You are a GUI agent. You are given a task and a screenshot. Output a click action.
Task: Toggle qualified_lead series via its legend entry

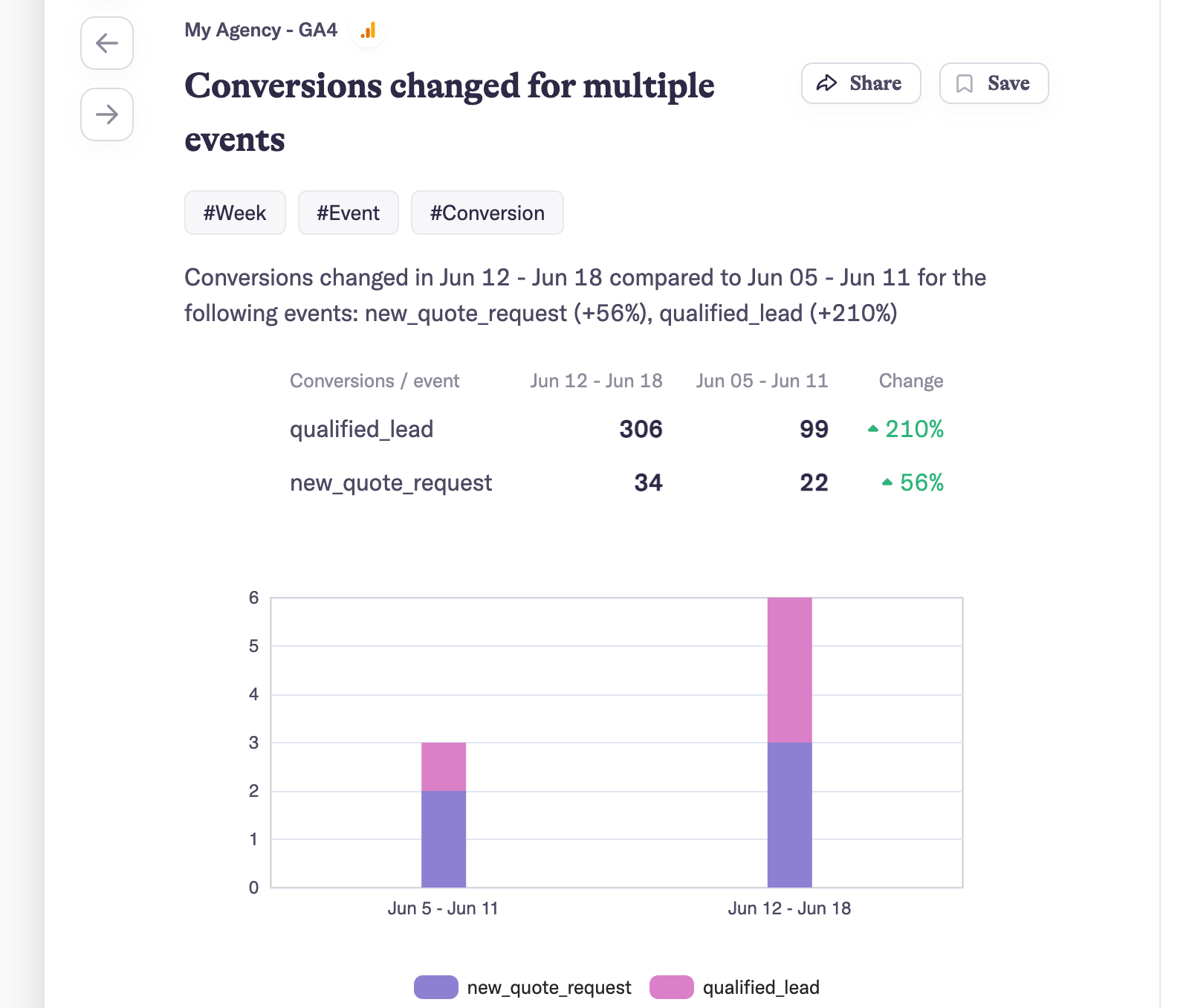(759, 987)
